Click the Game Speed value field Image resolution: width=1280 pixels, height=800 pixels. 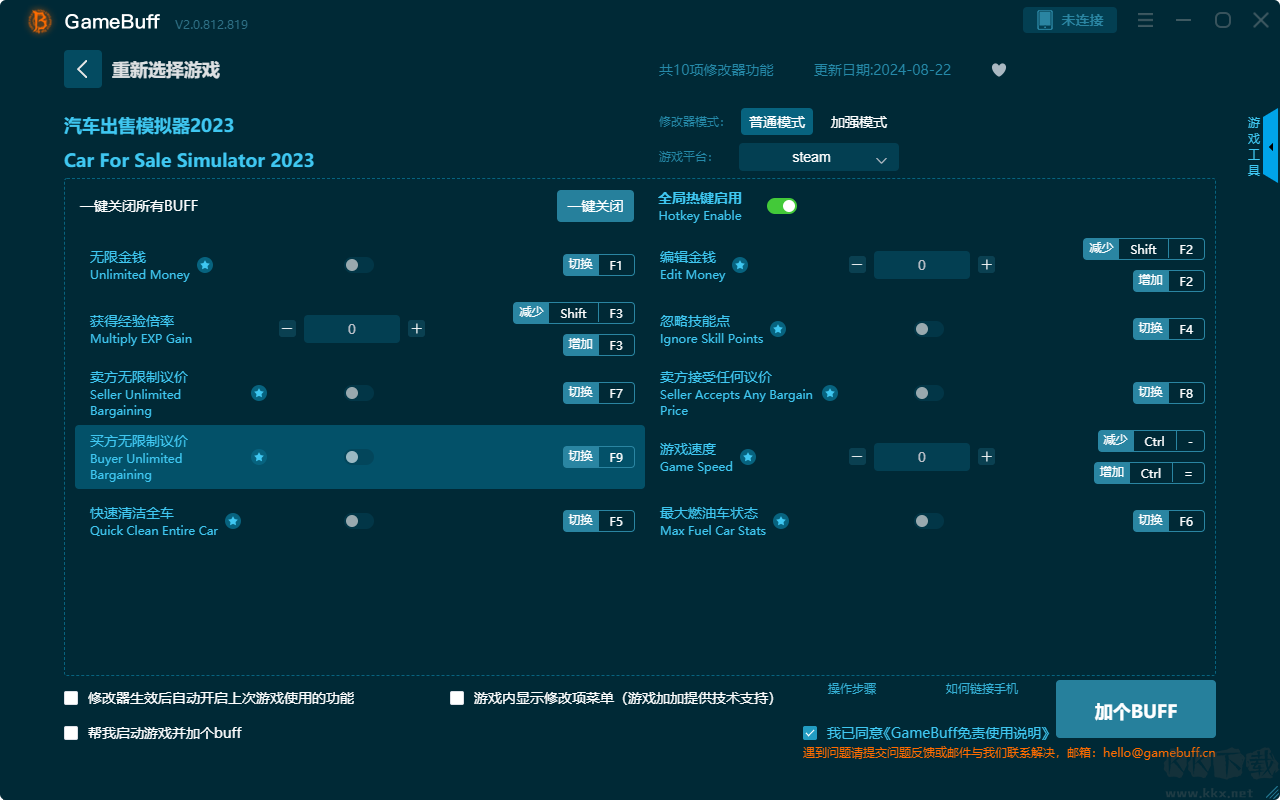click(x=922, y=457)
